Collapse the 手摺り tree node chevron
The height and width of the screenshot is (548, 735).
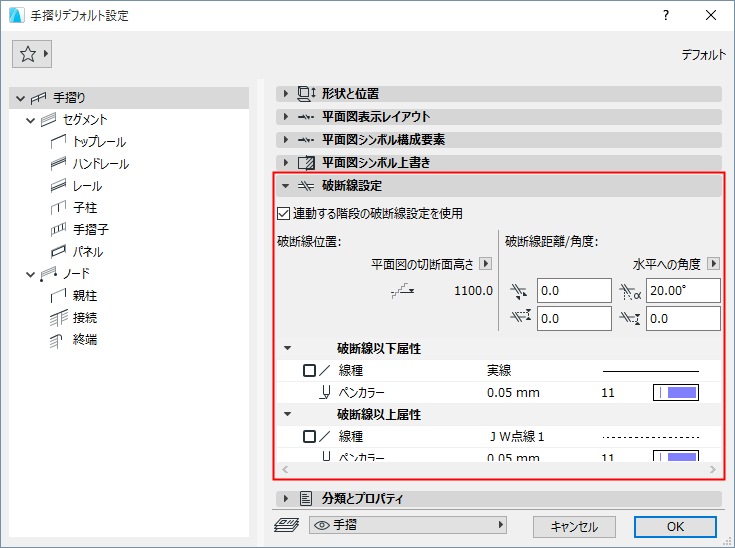click(20, 98)
